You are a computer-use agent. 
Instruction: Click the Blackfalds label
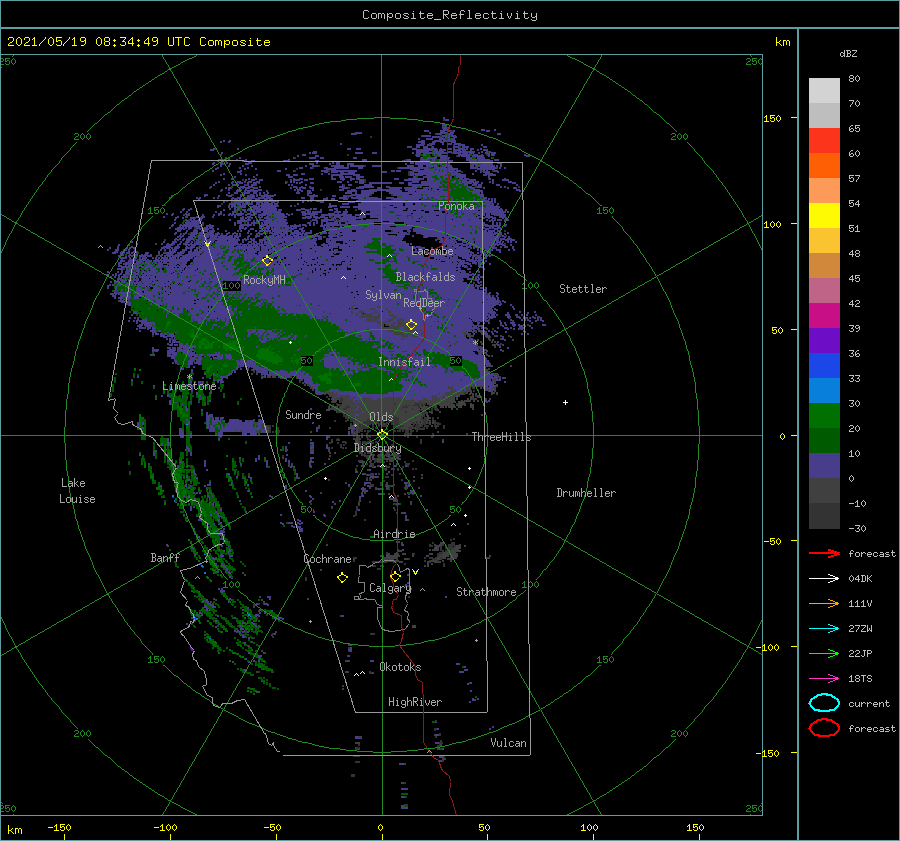point(425,277)
